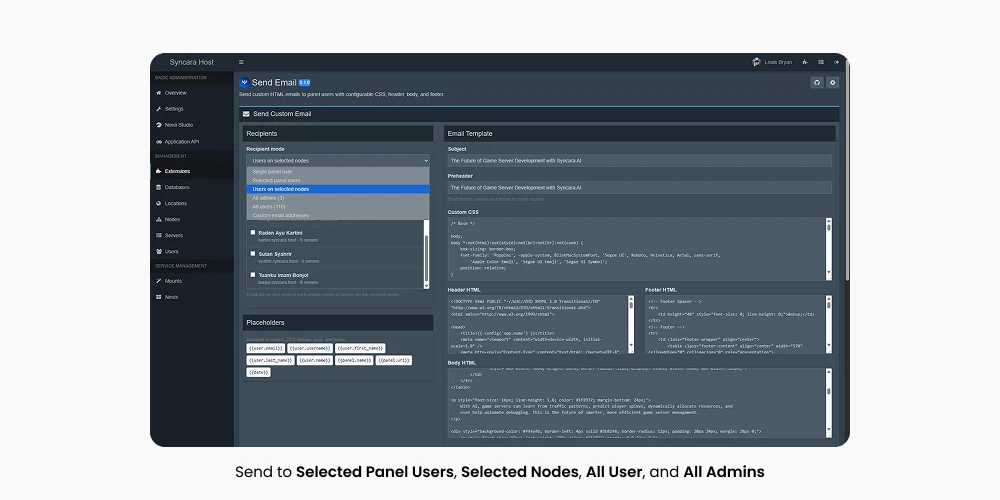Open the extension settings gear button
Screen dimensions: 1000x500
(832, 82)
